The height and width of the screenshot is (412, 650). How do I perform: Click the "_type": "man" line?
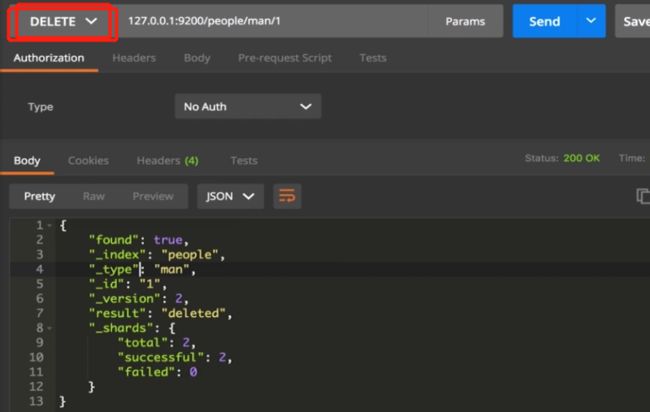[142, 269]
